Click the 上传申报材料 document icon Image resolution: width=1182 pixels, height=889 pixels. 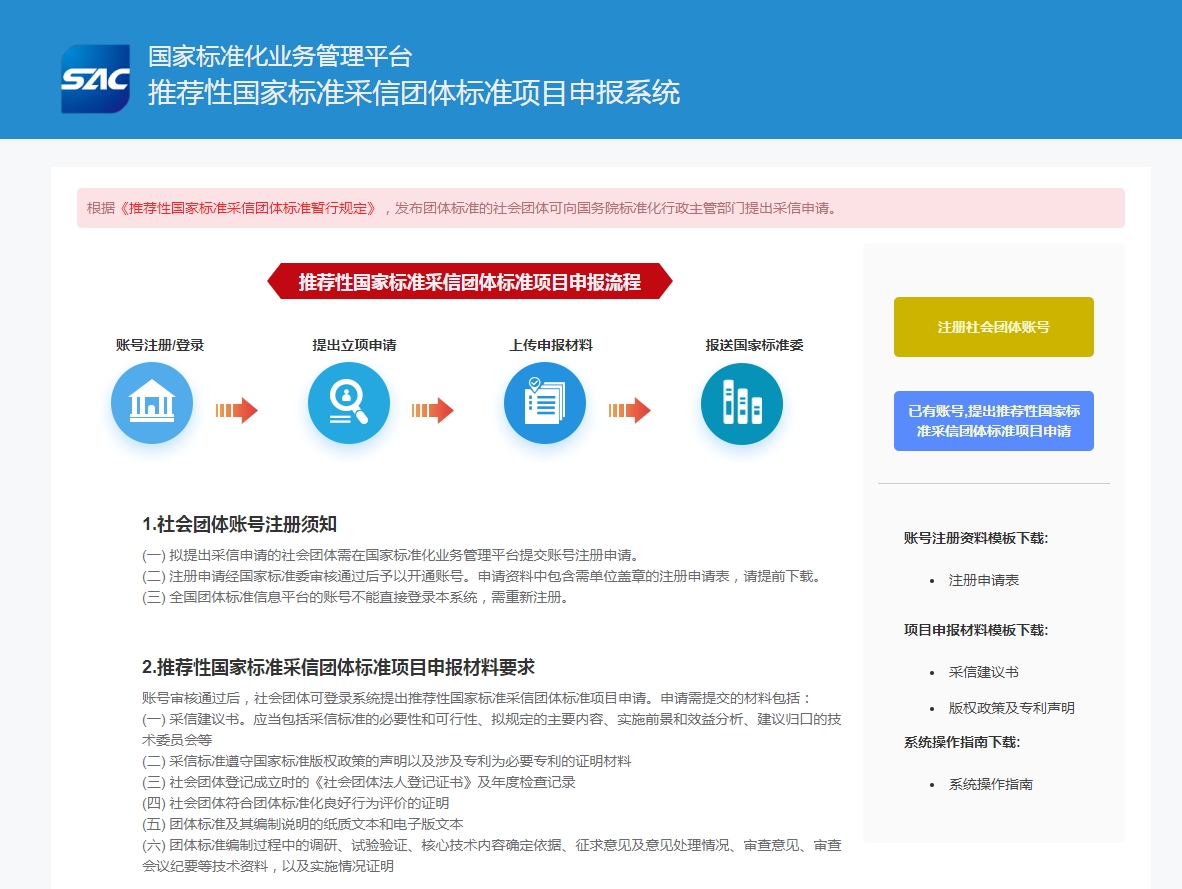pos(545,403)
